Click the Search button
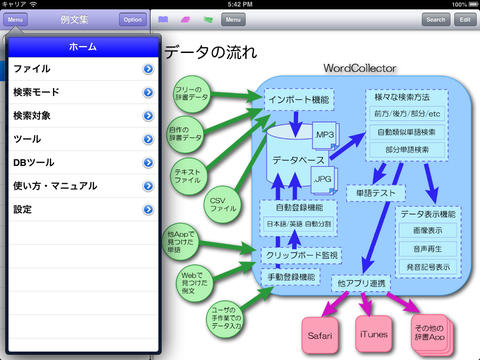 click(x=436, y=20)
